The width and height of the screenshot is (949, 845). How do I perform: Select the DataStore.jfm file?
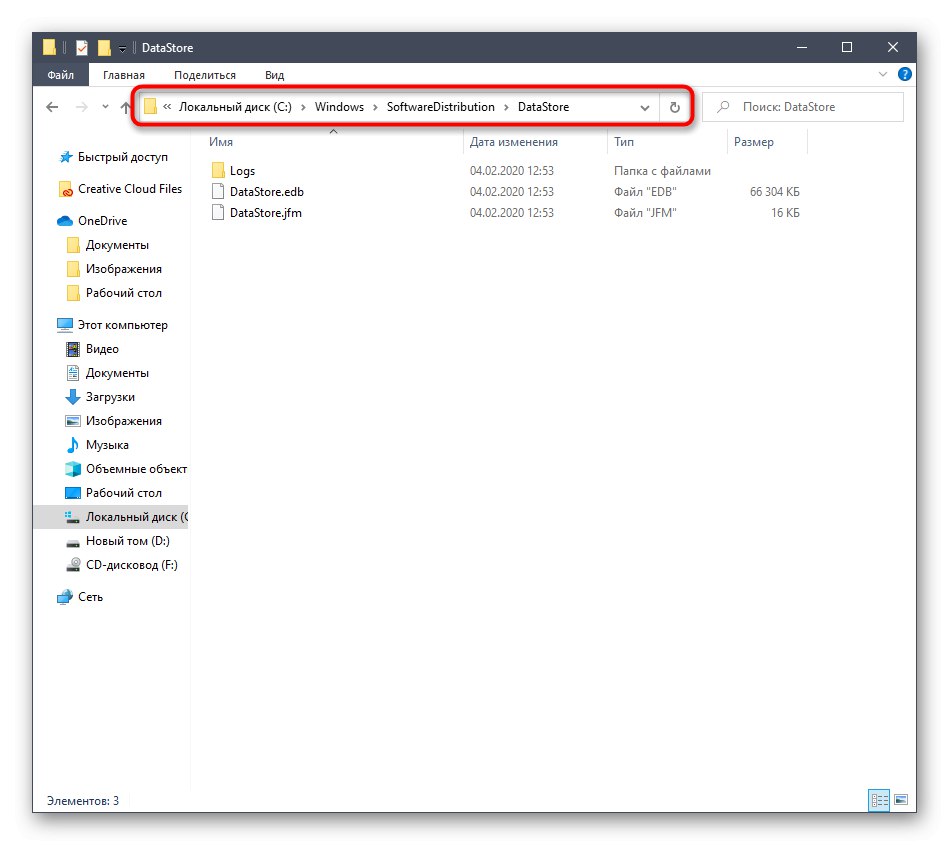(266, 213)
